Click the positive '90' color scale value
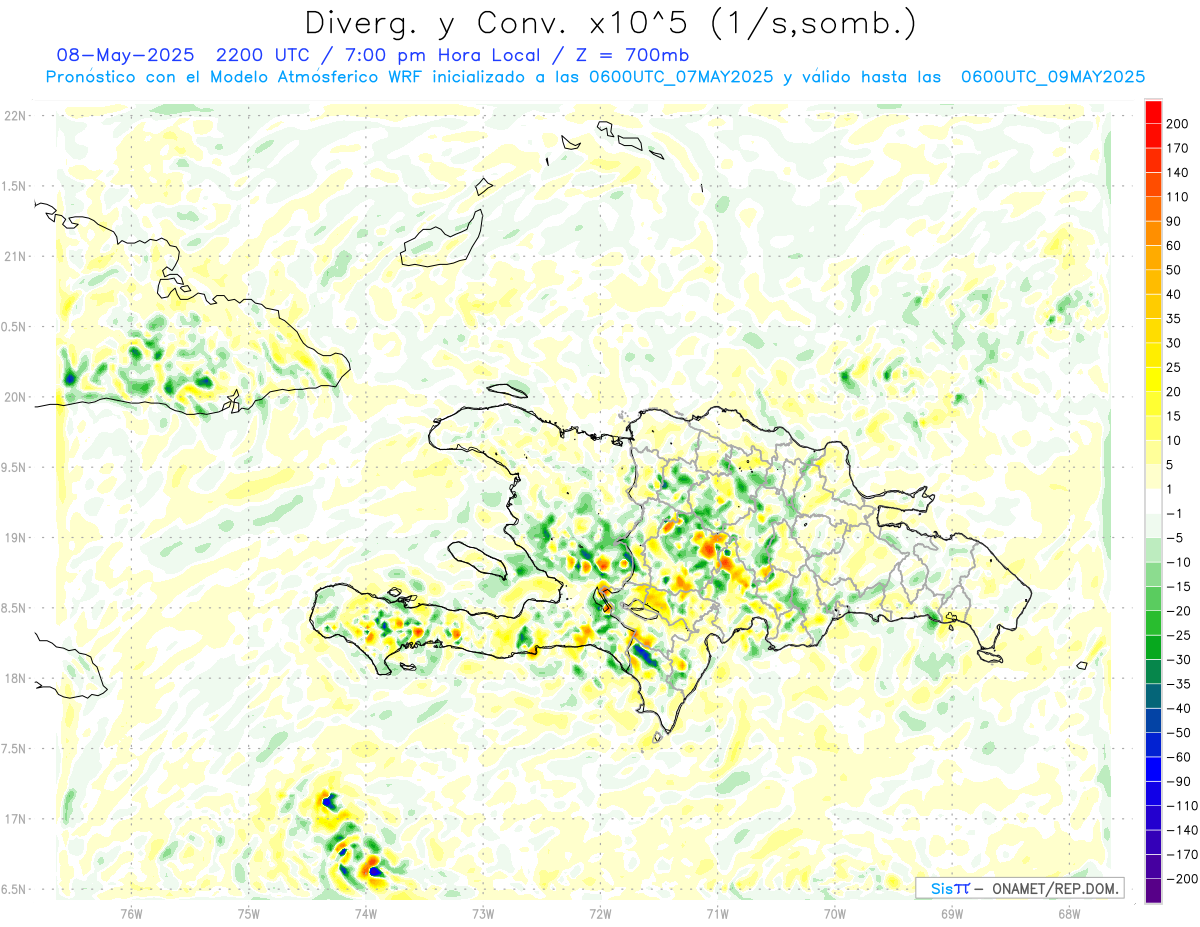Screen dimensions: 1200x927 coord(1174,221)
